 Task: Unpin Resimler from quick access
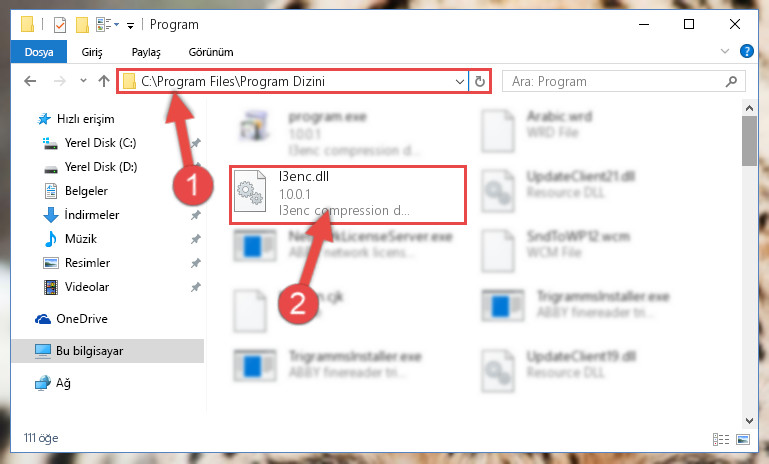tap(196, 263)
